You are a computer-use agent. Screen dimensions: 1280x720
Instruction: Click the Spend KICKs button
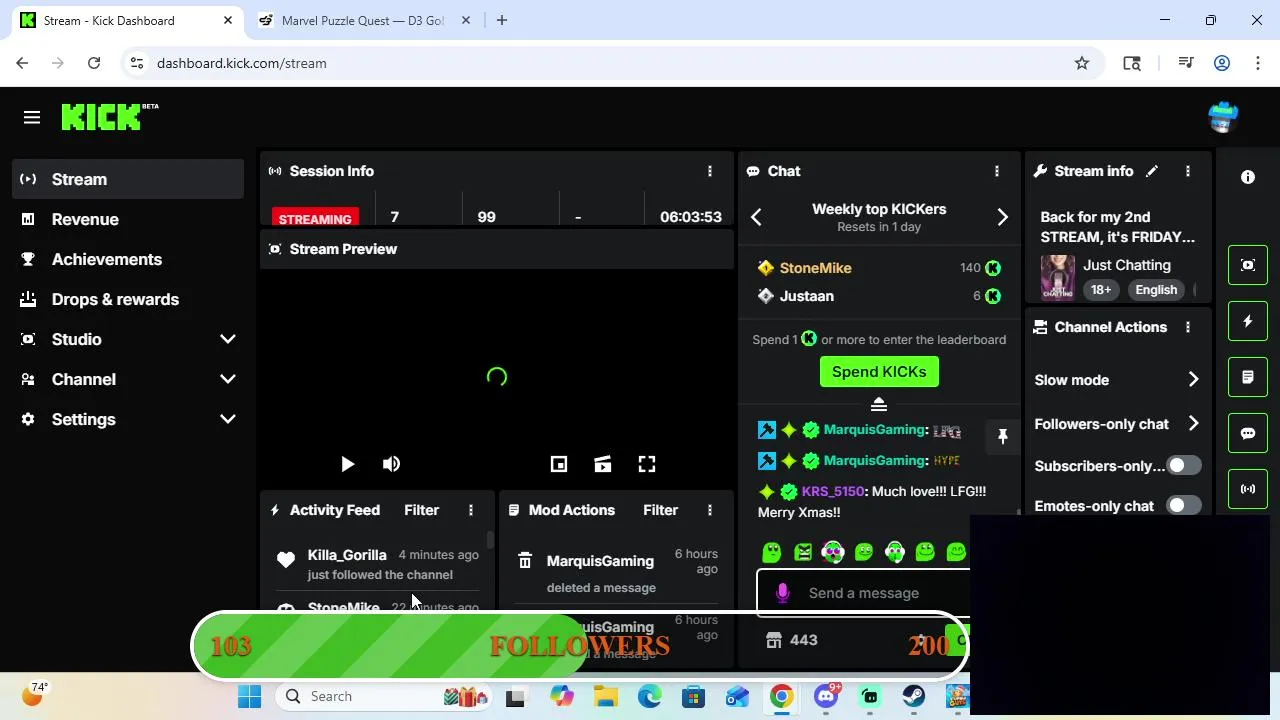point(879,371)
